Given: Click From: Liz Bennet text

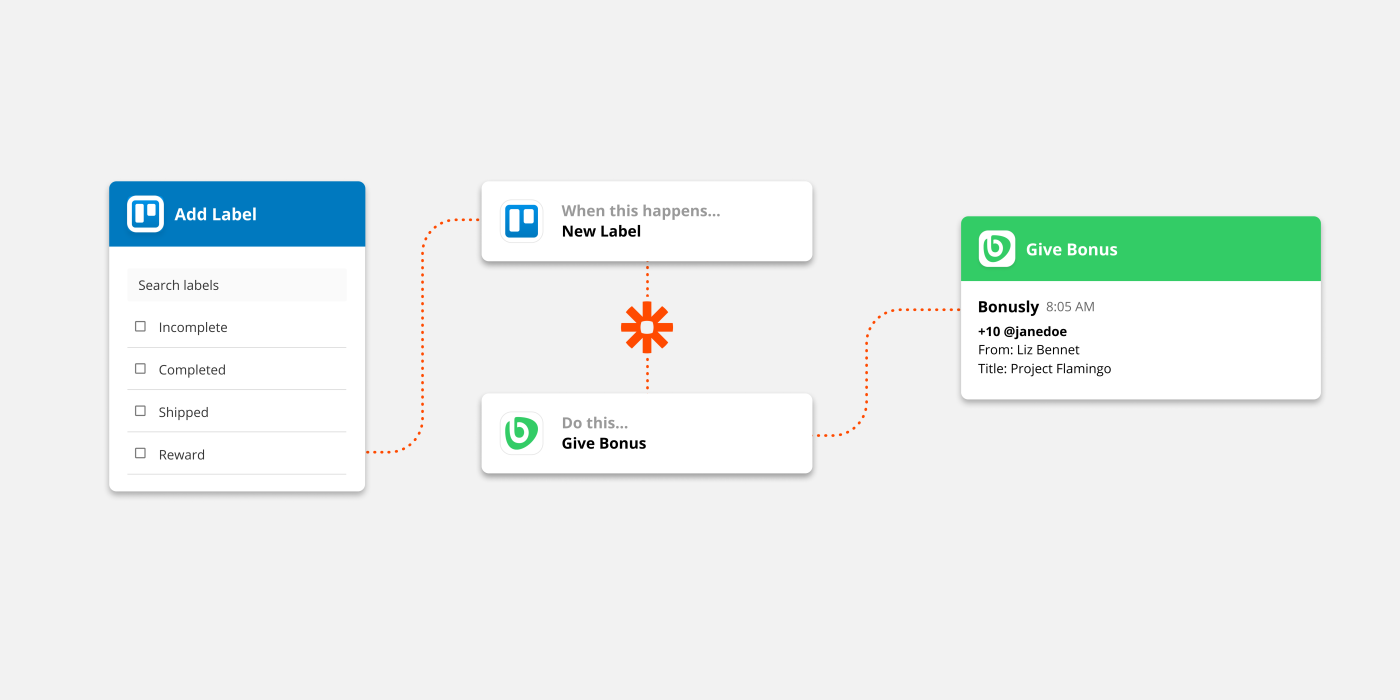Looking at the screenshot, I should pos(1028,350).
